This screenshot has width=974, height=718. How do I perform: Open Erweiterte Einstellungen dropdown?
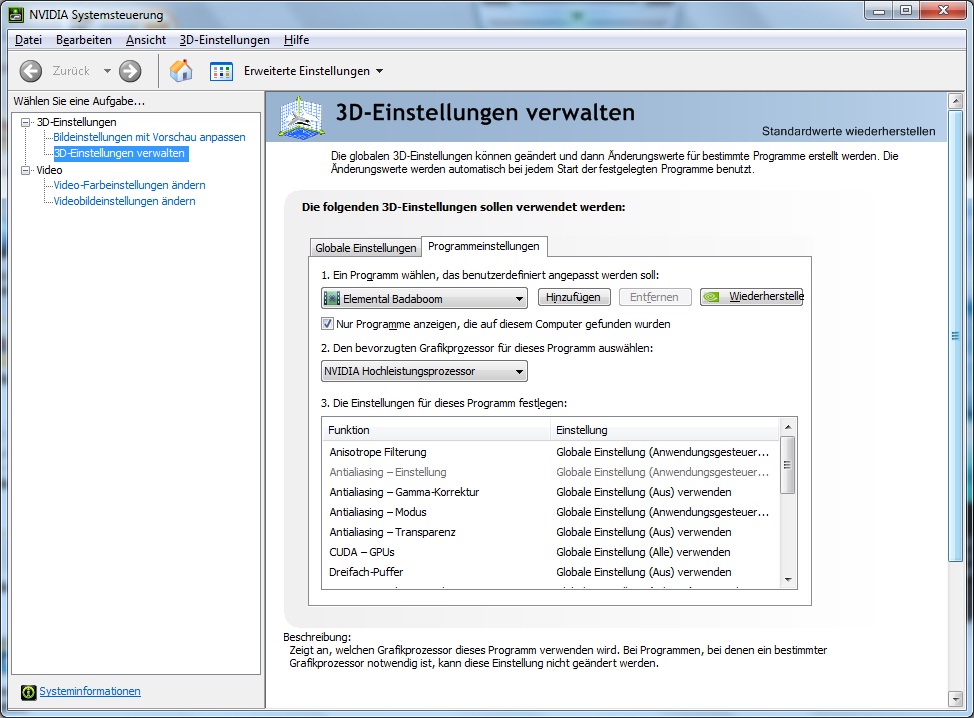click(x=313, y=71)
